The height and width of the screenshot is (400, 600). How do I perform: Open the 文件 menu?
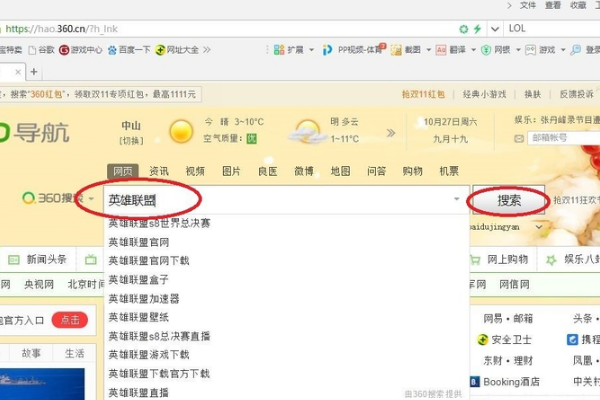click(528, 5)
